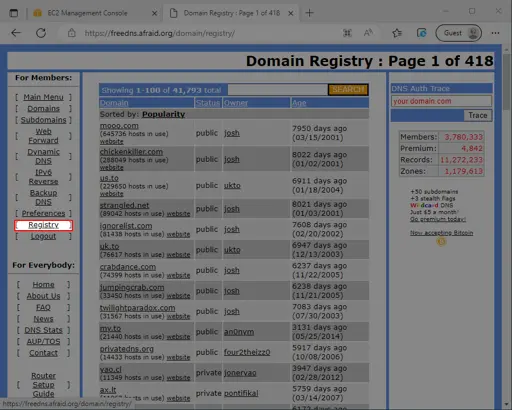Click Now accepting Bitcoin link
This screenshot has height=410, width=512.
coord(441,233)
